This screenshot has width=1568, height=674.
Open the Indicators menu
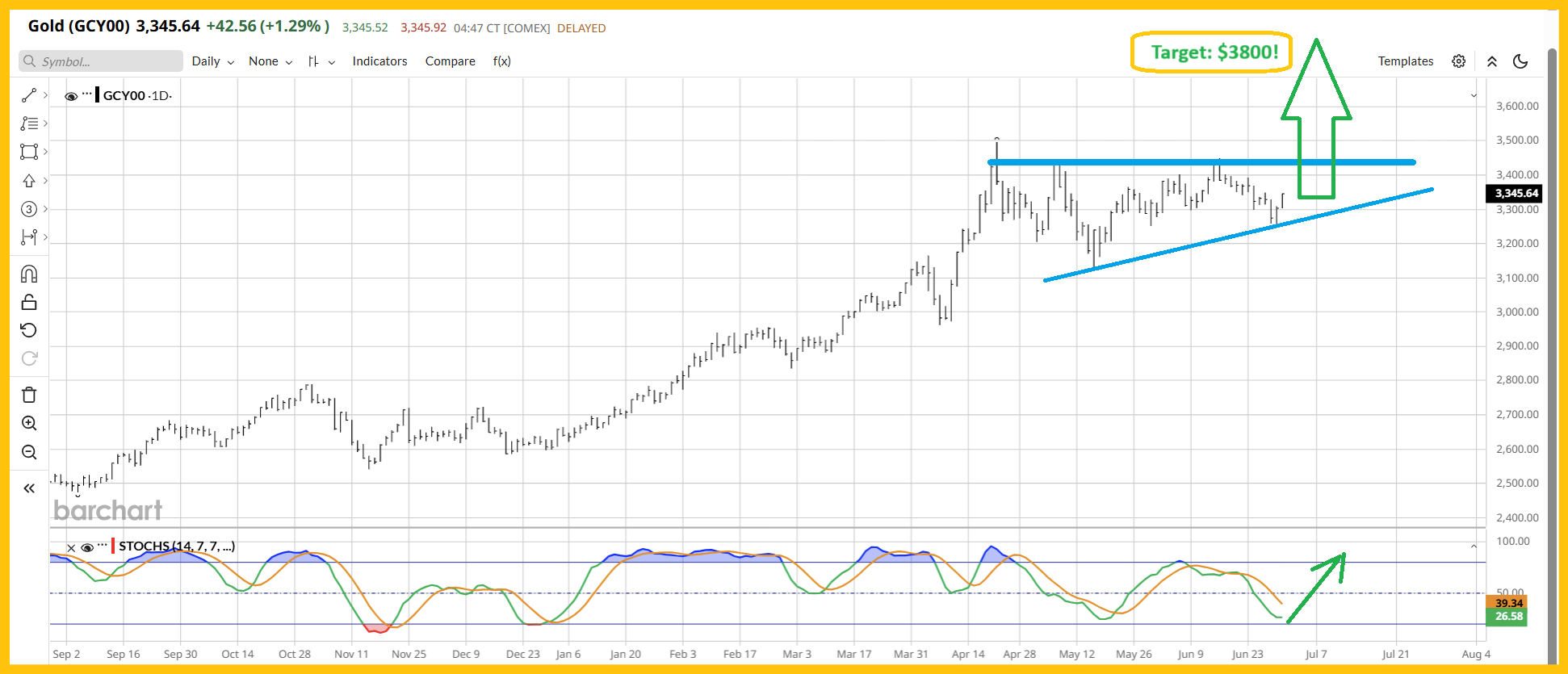[379, 61]
